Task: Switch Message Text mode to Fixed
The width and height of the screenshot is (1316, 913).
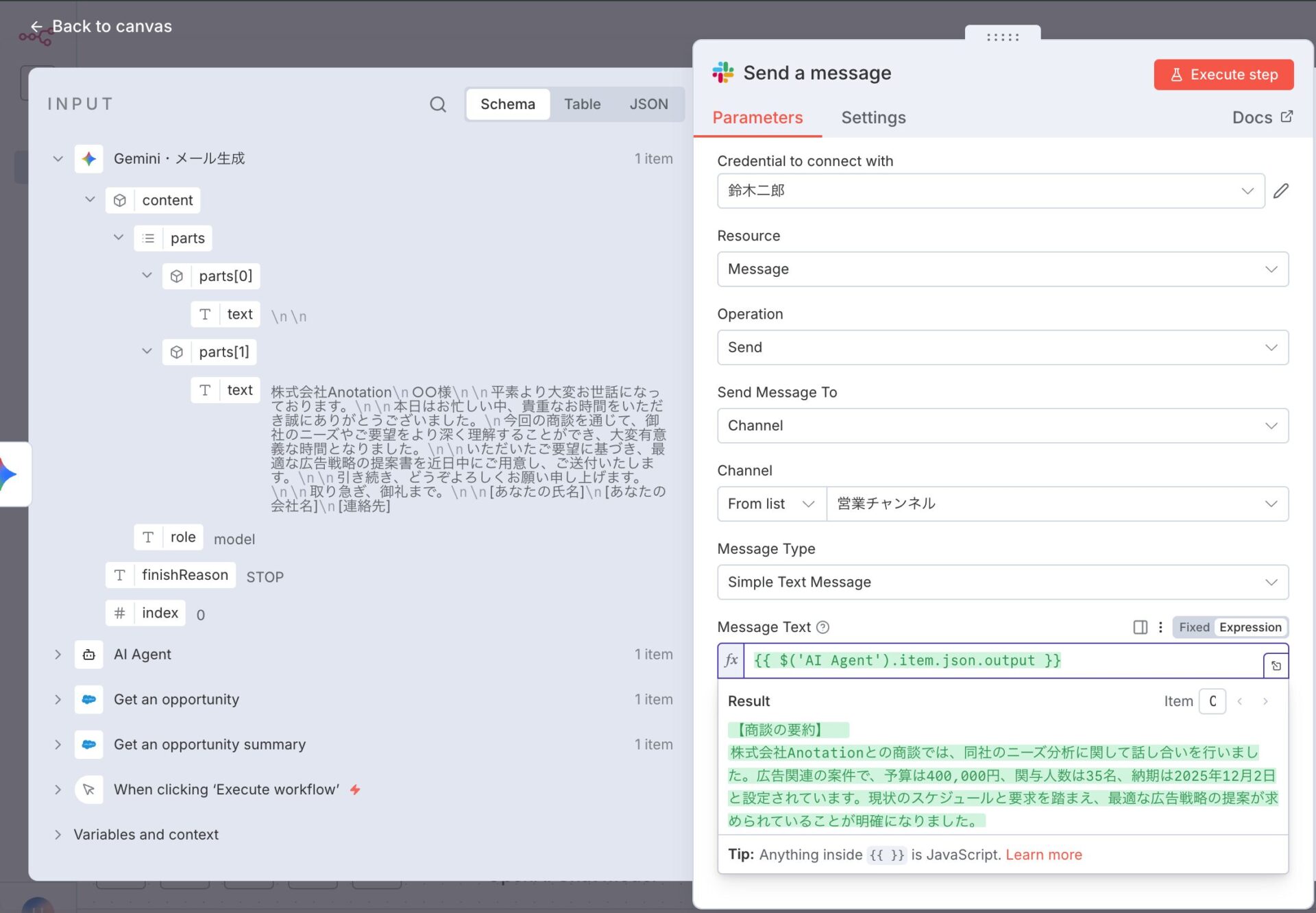Action: click(1194, 627)
